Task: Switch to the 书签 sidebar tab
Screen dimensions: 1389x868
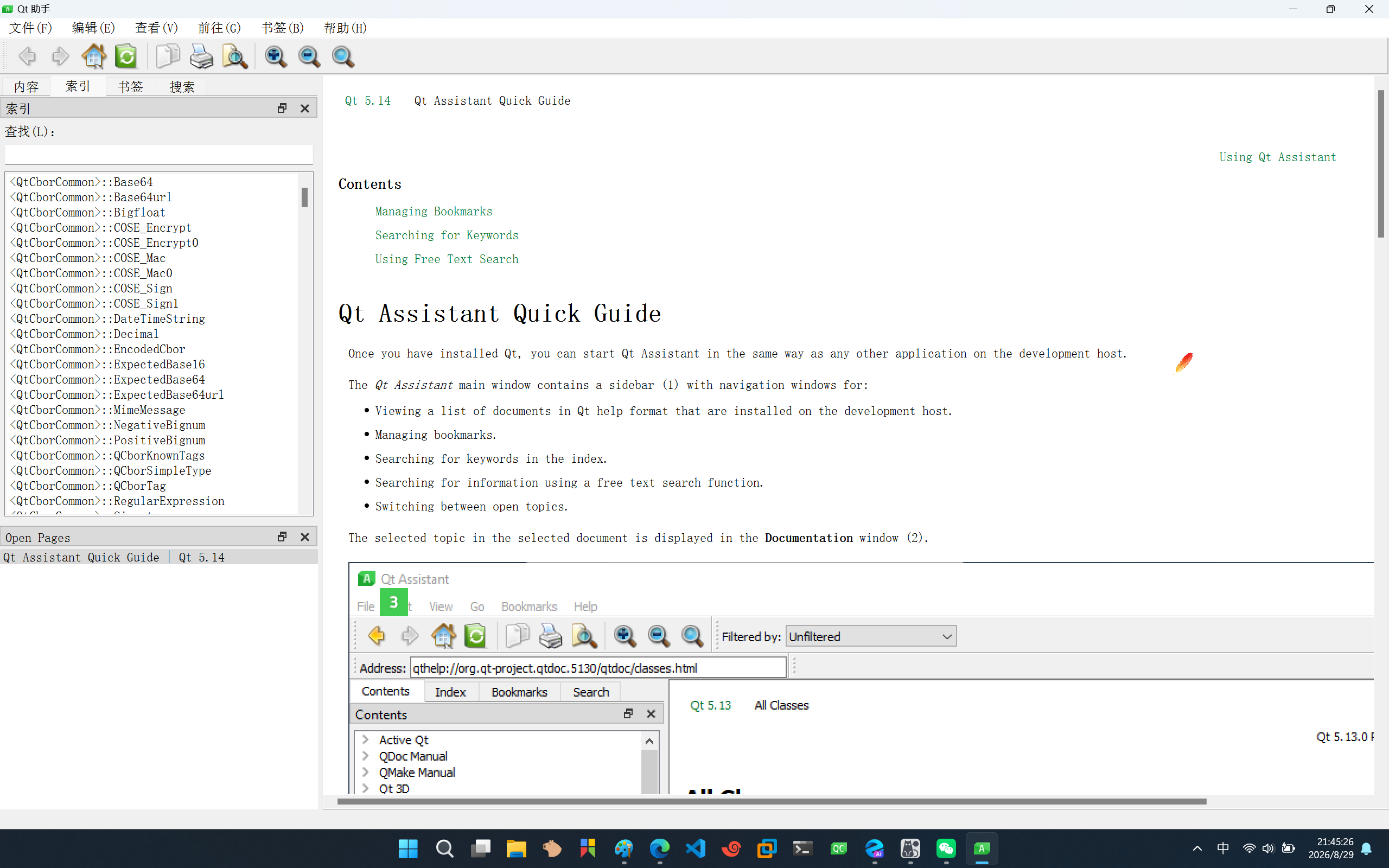Action: pos(130,87)
